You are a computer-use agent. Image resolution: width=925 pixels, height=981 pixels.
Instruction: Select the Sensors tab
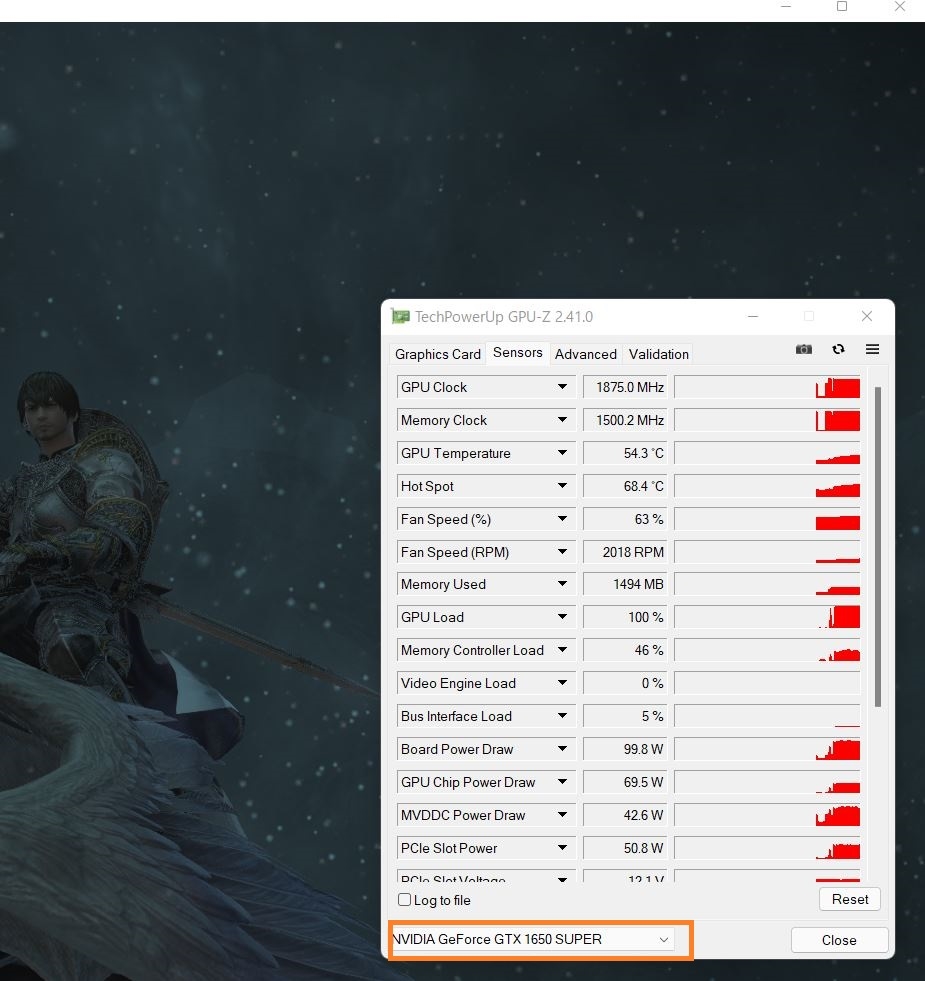(518, 352)
